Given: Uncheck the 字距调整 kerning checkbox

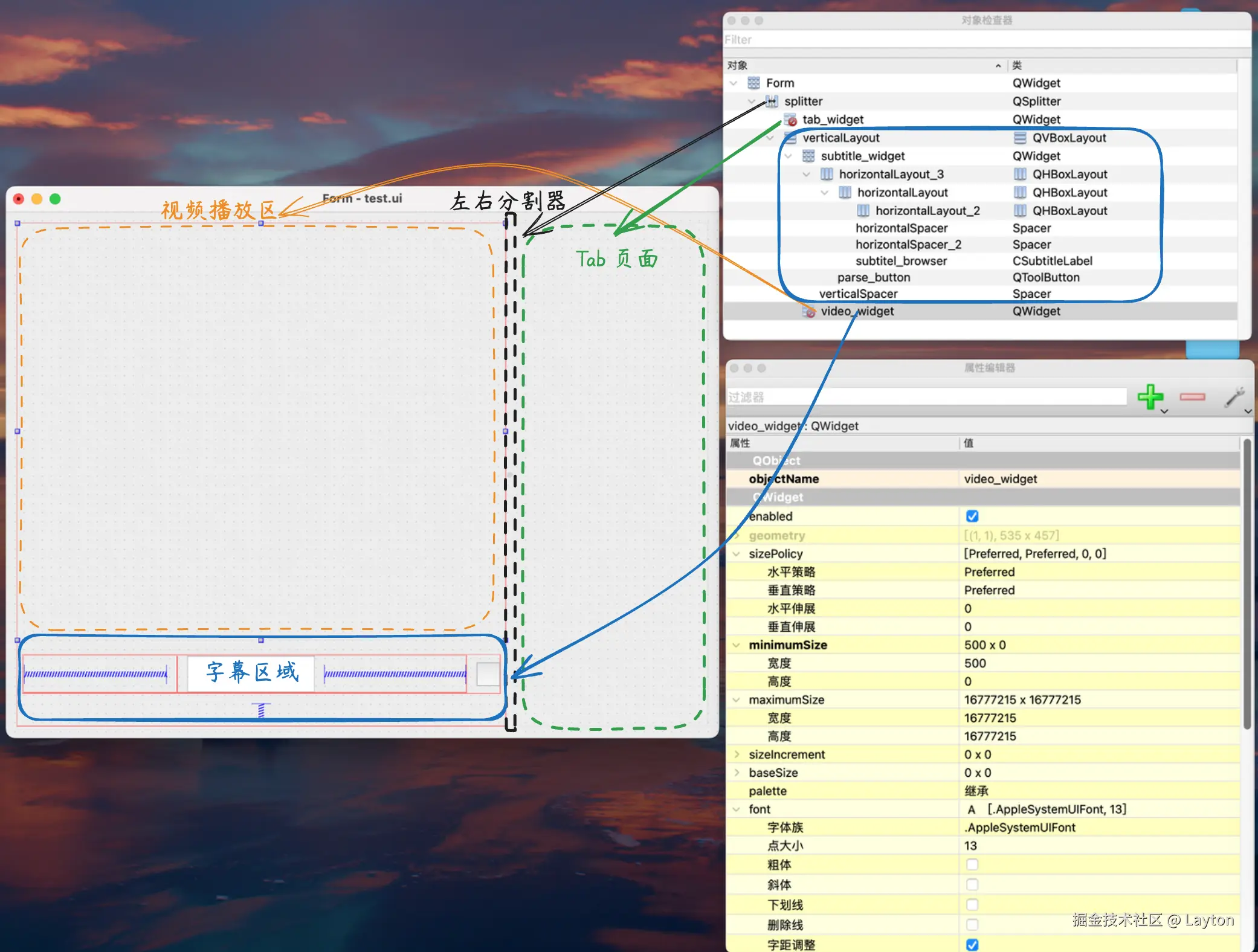Looking at the screenshot, I should click(972, 944).
